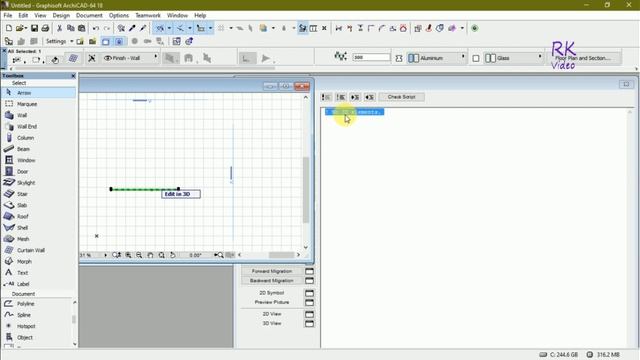
Task: Open the Teamwork menu
Action: click(148, 16)
